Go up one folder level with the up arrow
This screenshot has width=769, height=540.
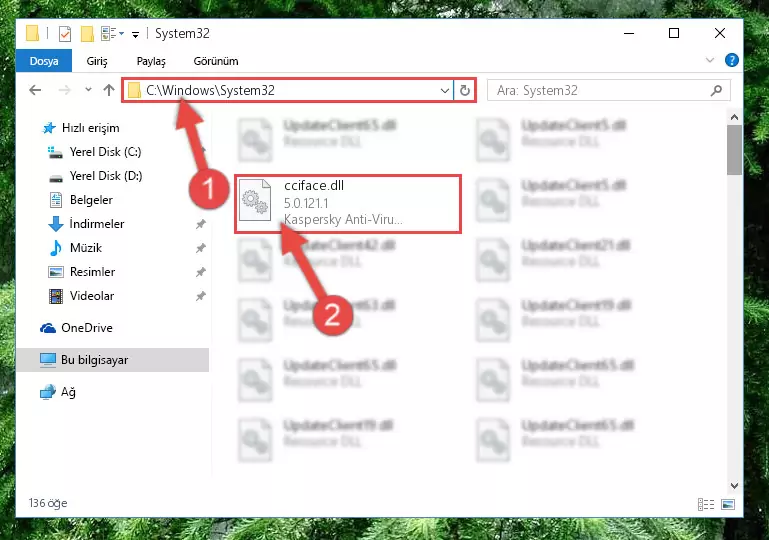point(109,90)
